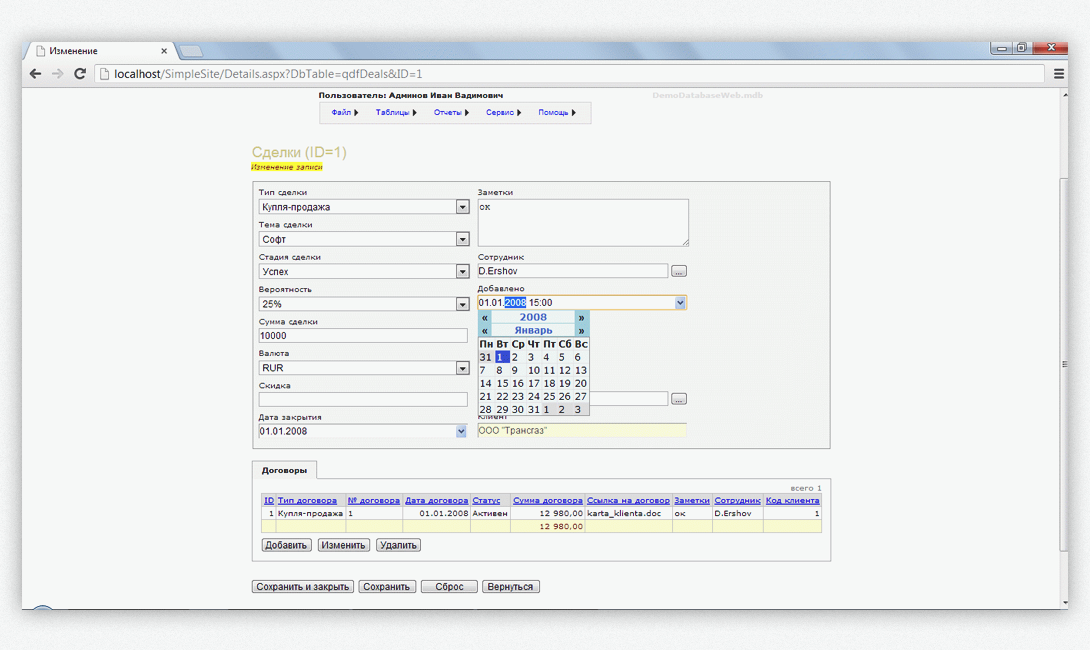Screen dimensions: 1090x650
Task: Click the Вернуться button
Action: click(510, 587)
